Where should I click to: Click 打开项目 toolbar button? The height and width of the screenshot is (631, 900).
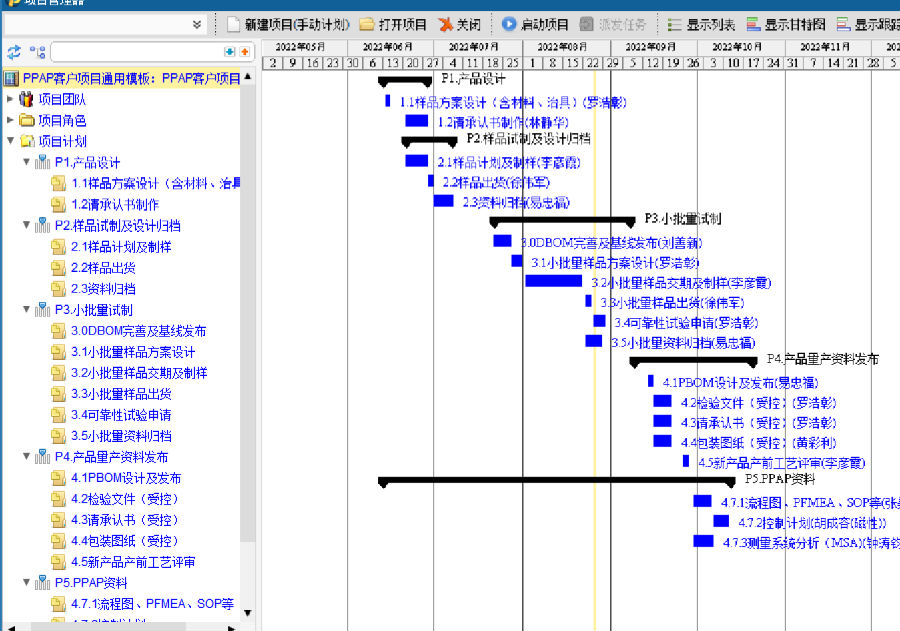[x=393, y=25]
